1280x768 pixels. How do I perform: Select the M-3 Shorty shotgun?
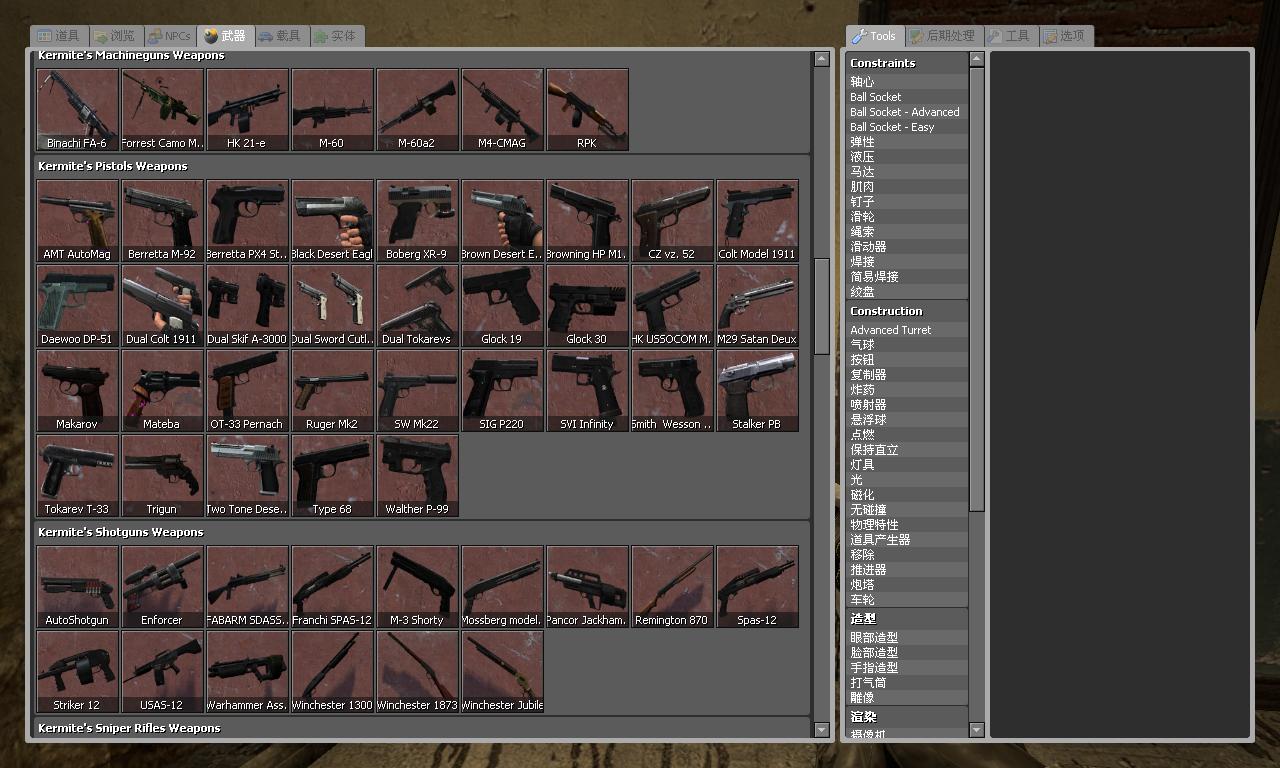(417, 587)
